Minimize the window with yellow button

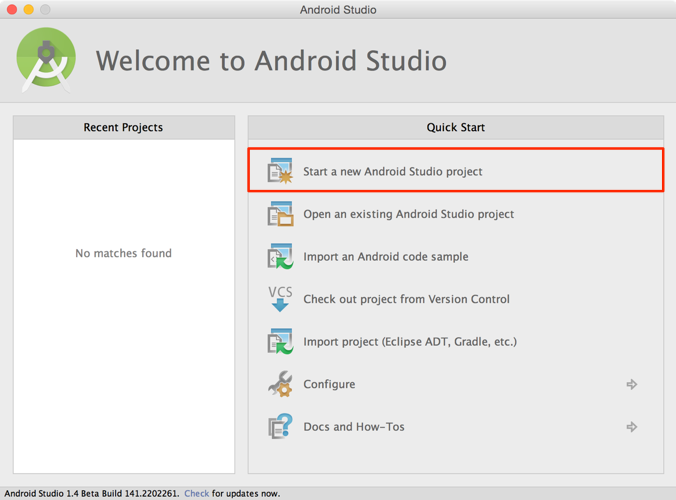tap(28, 9)
